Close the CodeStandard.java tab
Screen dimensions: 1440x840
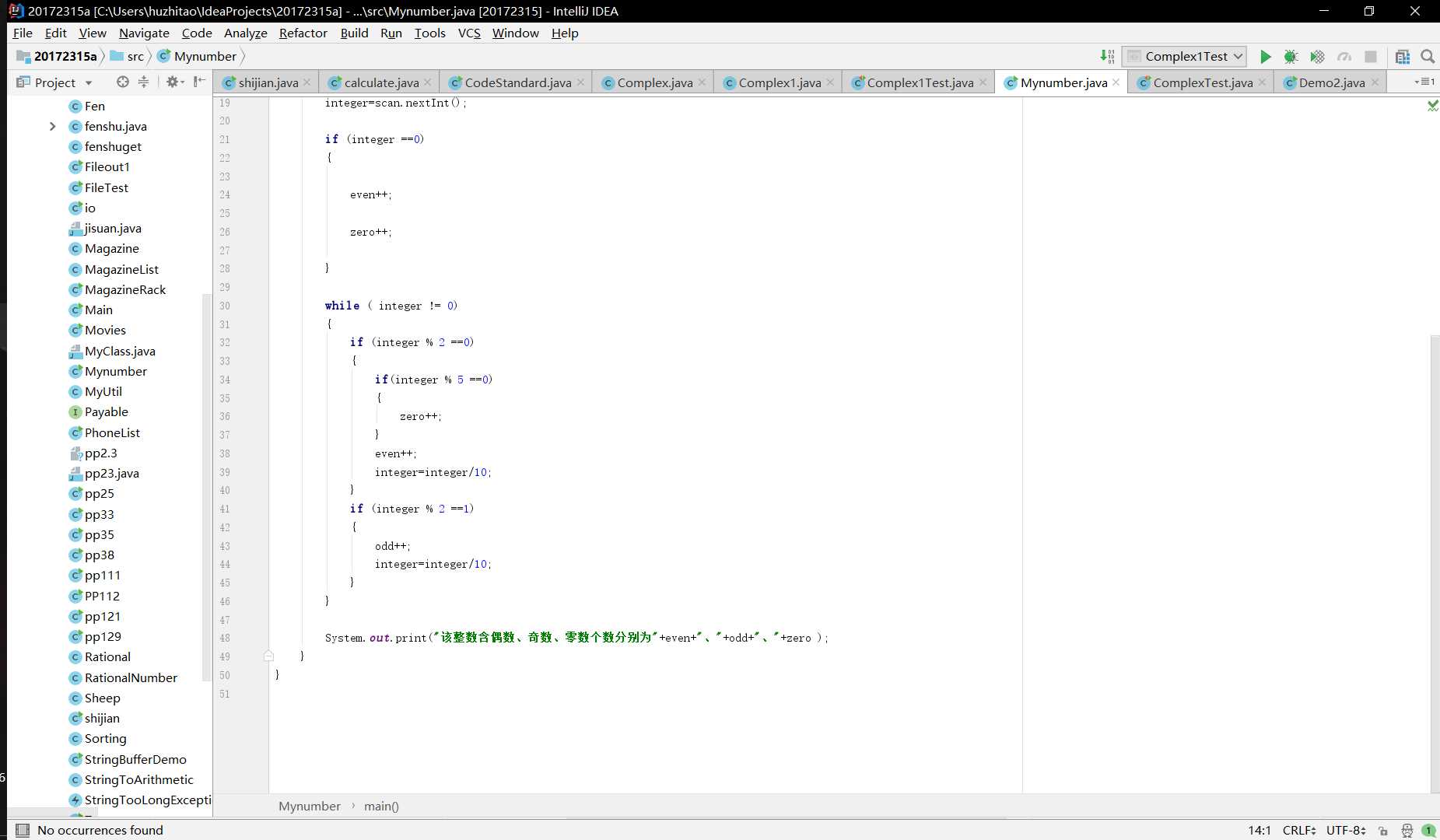tap(580, 82)
